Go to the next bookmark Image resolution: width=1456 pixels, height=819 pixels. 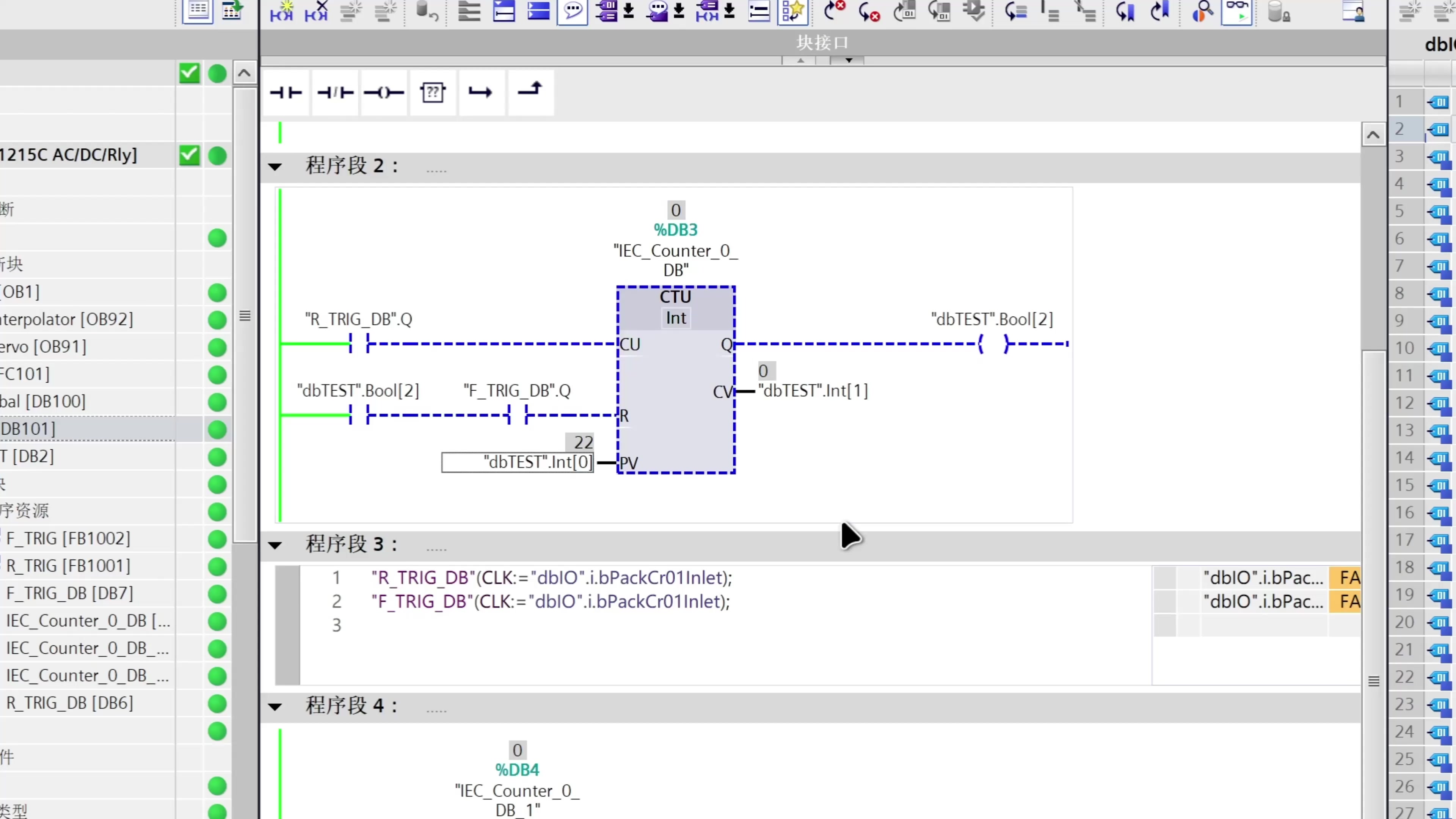click(x=1160, y=11)
